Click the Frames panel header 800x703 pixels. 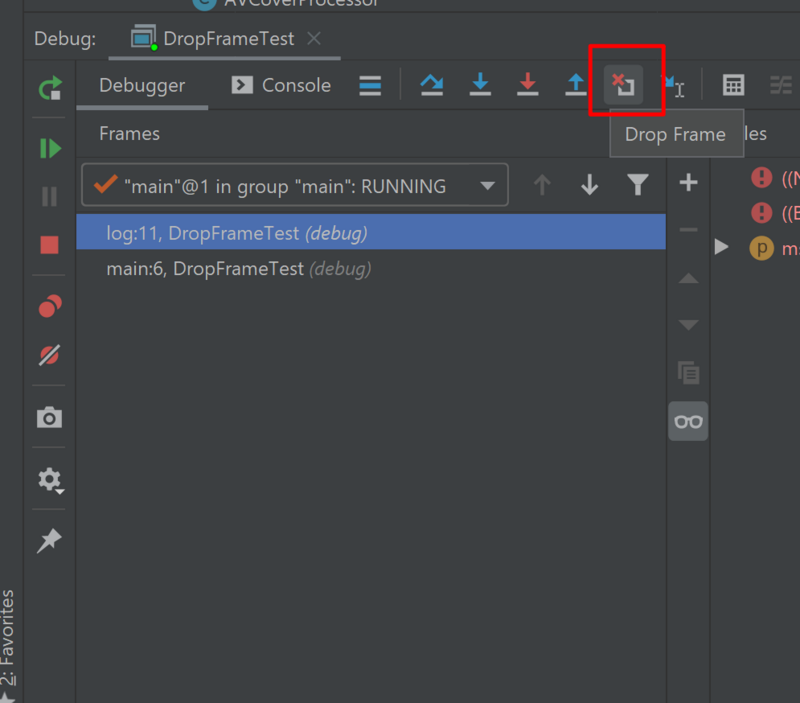(129, 134)
